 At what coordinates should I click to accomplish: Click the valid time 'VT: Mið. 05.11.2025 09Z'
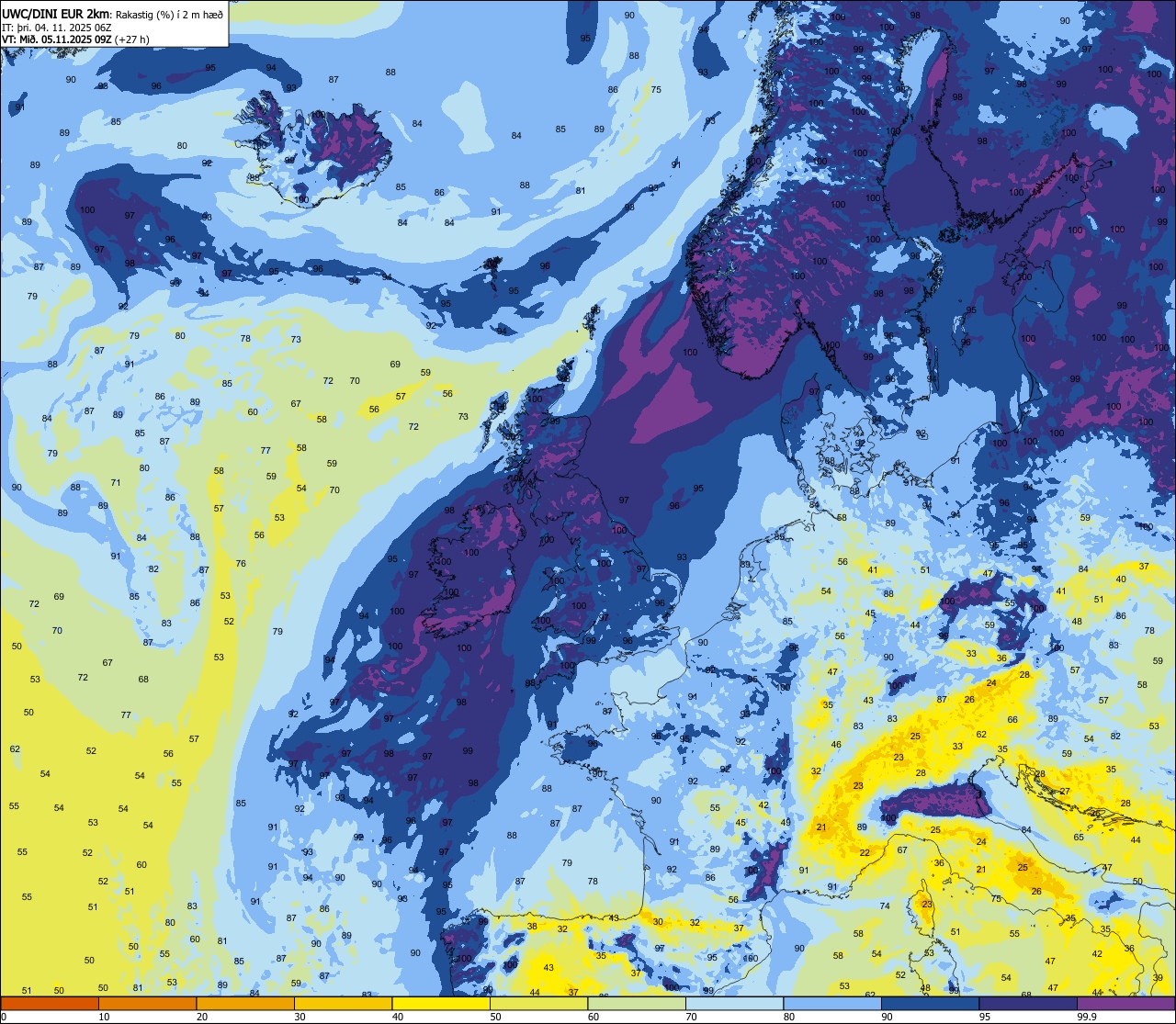(57, 39)
